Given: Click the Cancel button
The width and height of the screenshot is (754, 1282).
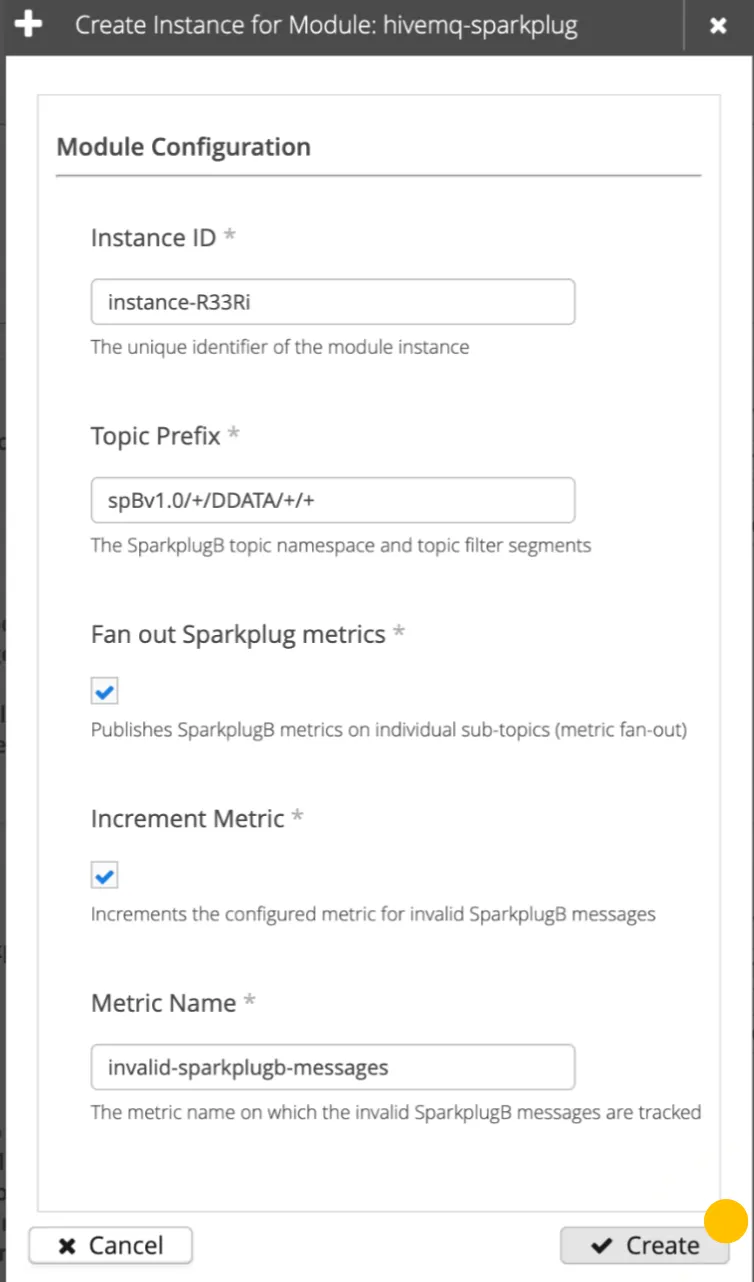Looking at the screenshot, I should [111, 1245].
